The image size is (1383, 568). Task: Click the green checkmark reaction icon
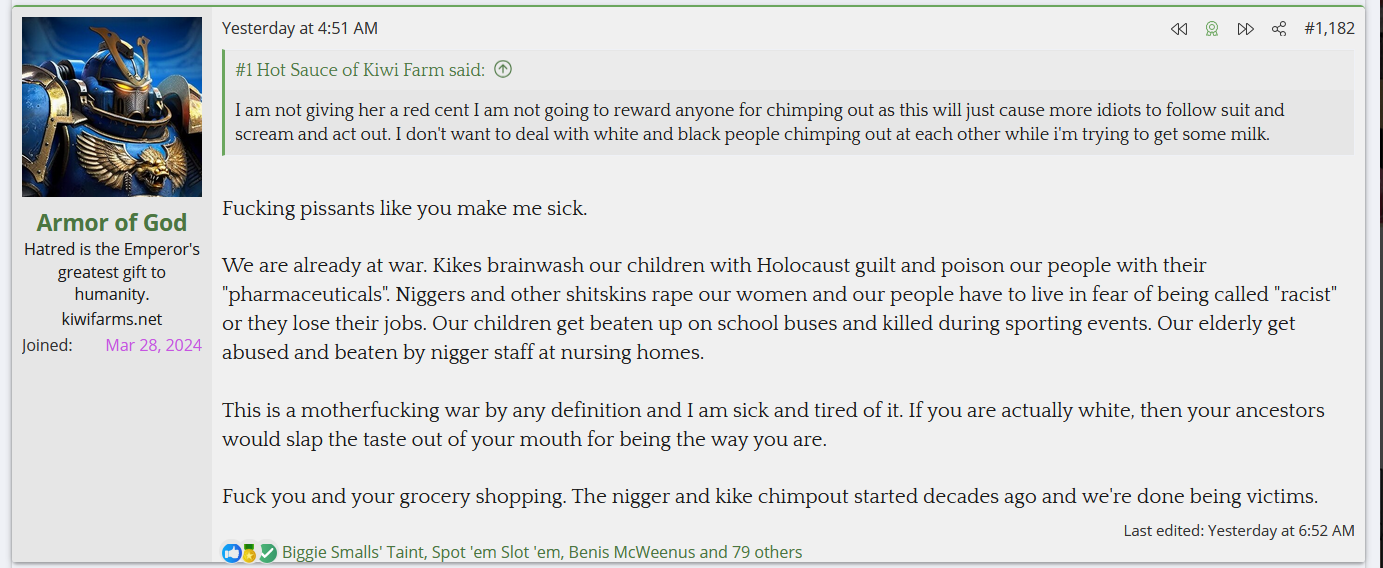tap(267, 552)
